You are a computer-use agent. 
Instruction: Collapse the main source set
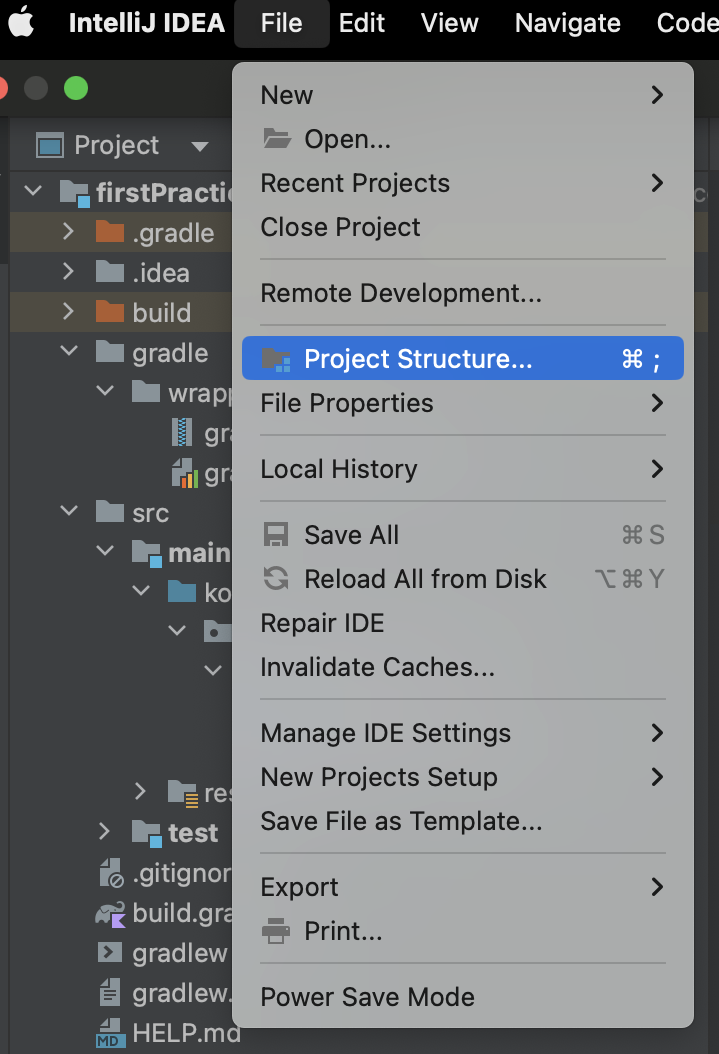click(x=105, y=551)
